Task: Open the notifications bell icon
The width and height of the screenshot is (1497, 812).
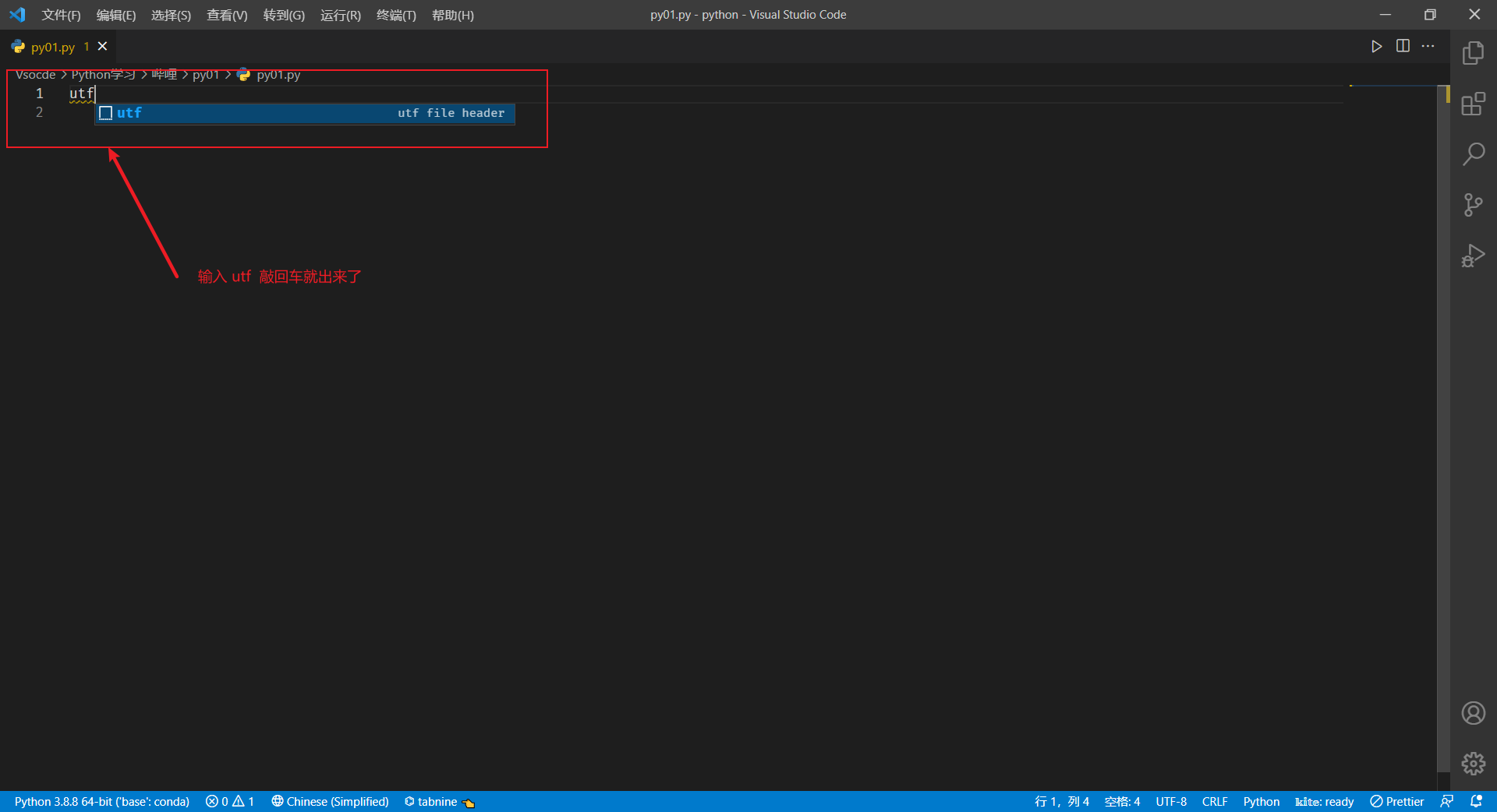Action: pyautogui.click(x=1476, y=801)
